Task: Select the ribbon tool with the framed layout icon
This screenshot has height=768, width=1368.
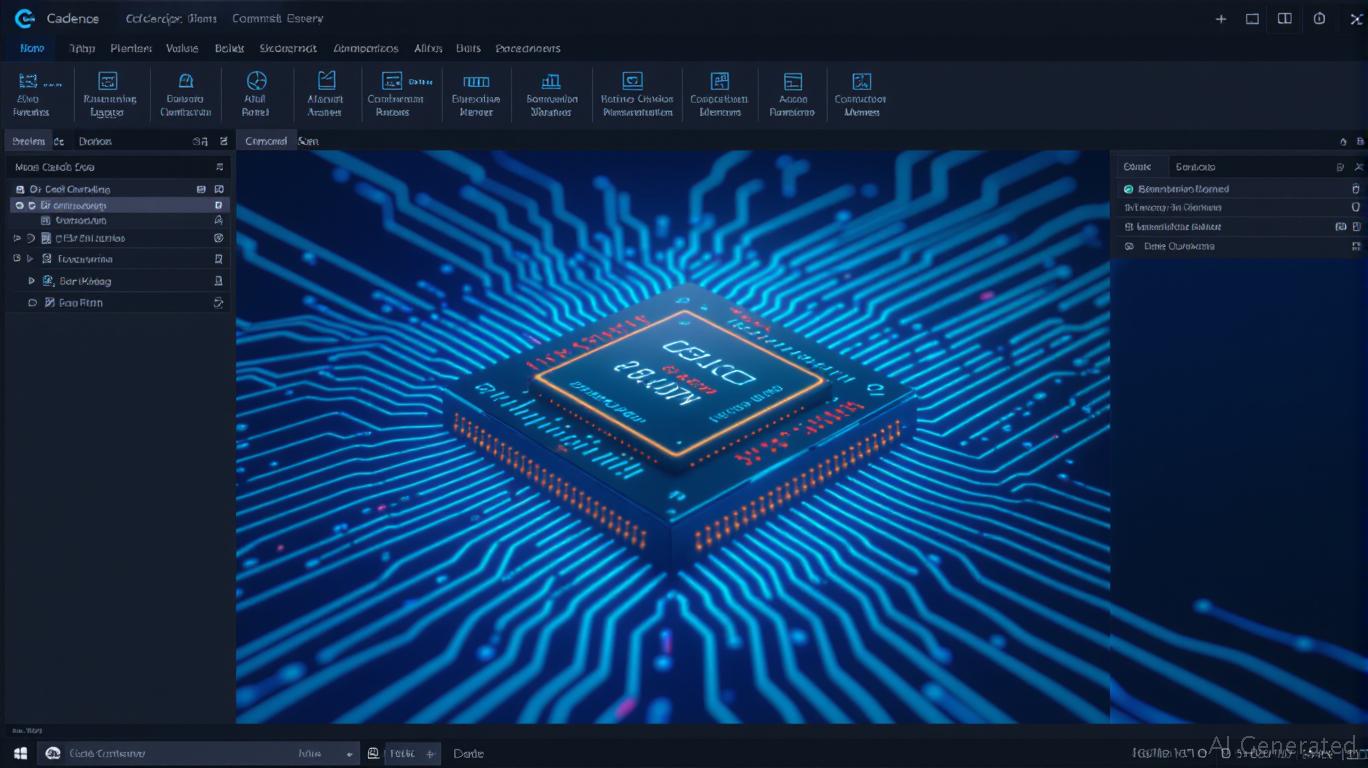Action: [107, 81]
